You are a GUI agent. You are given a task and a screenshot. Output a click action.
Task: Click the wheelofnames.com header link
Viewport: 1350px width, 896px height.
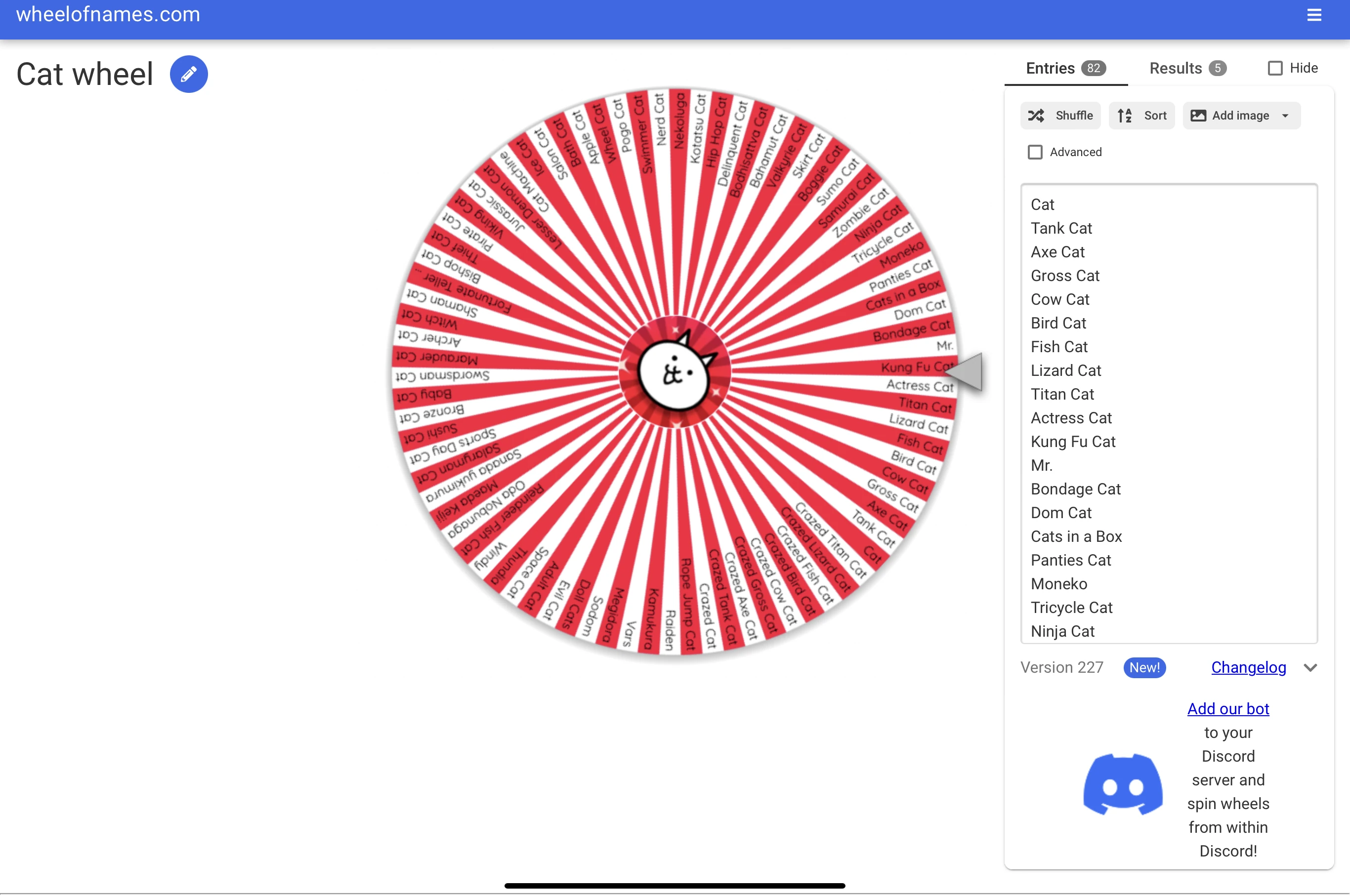coord(107,14)
